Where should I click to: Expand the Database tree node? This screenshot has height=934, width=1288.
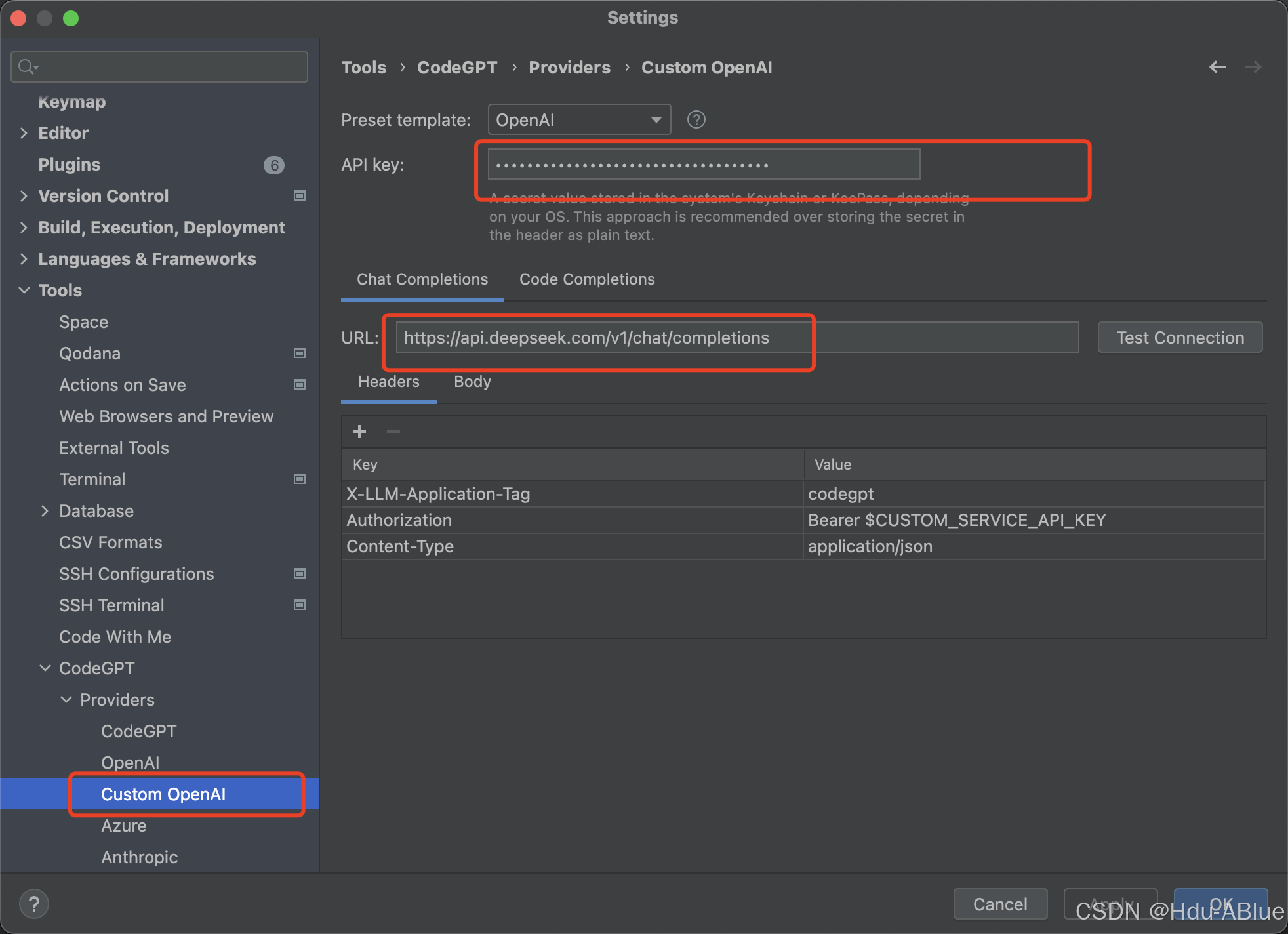[x=45, y=510]
